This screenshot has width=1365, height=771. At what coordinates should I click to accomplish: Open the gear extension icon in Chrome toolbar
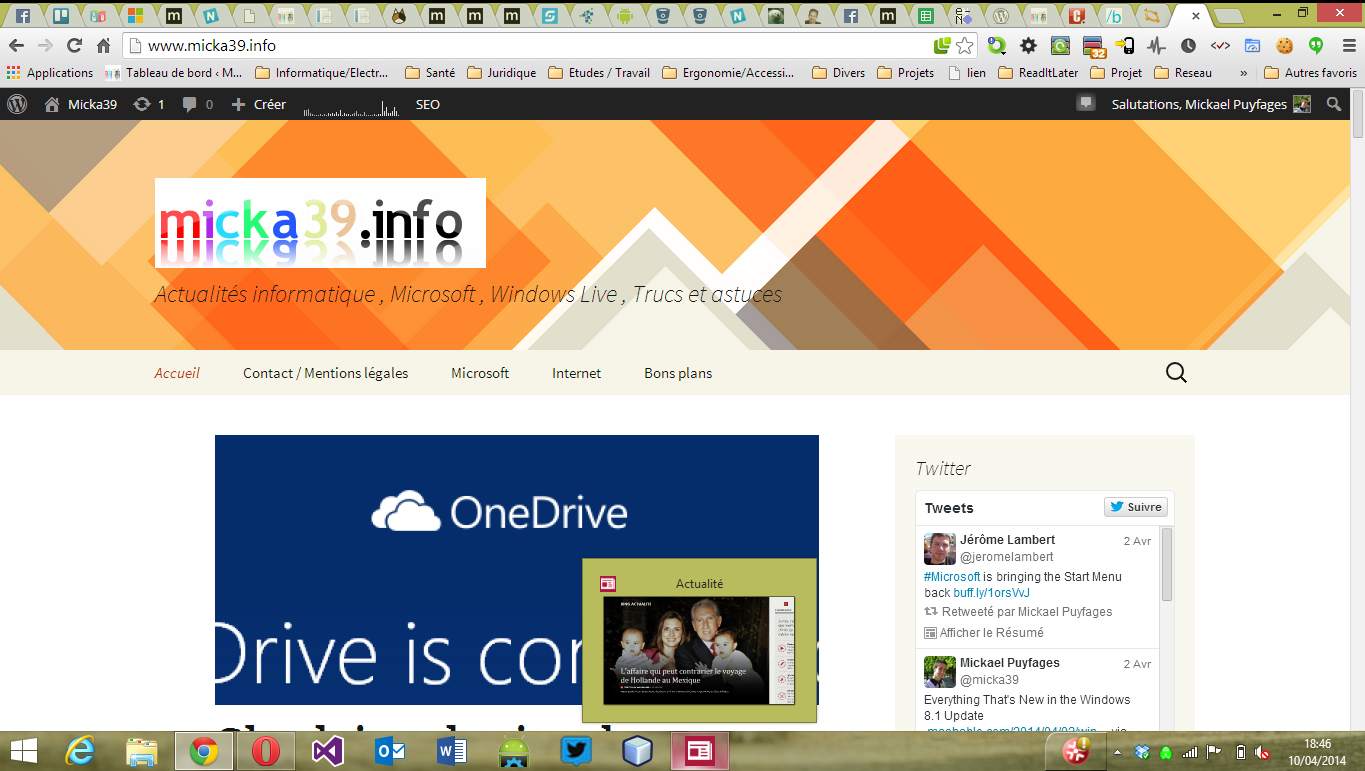tap(1028, 46)
